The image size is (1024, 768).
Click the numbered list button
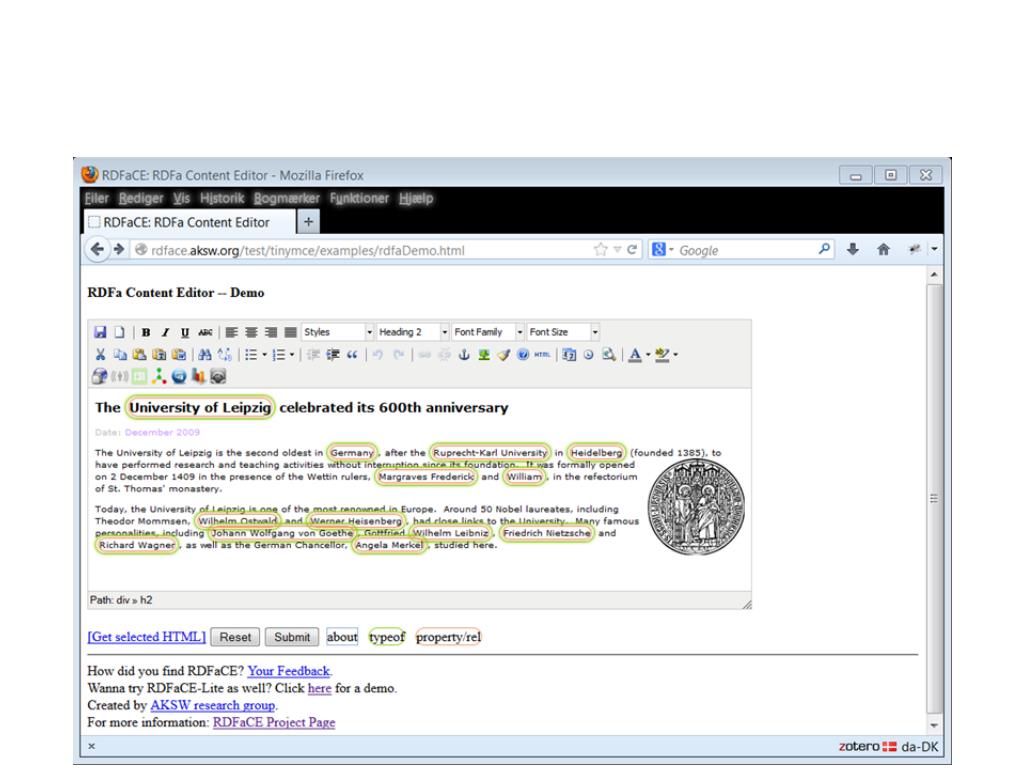pyautogui.click(x=278, y=355)
